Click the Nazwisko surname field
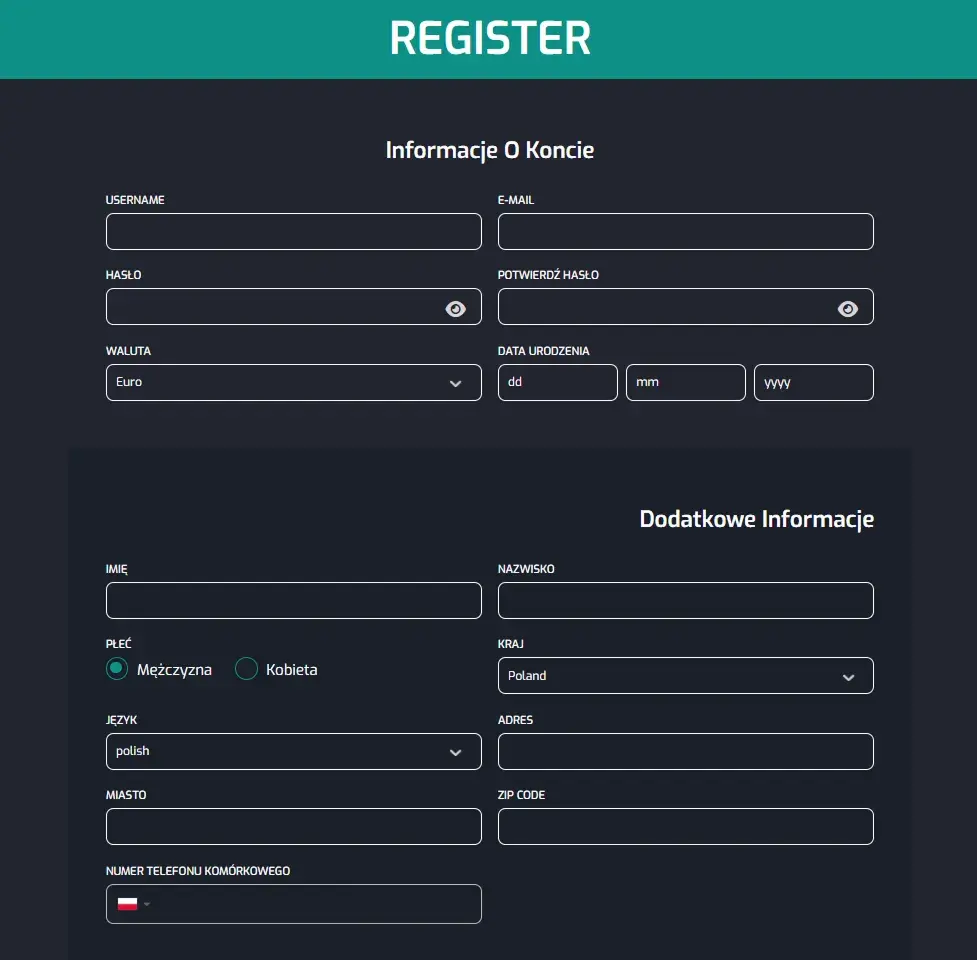Viewport: 977px width, 960px height. click(685, 601)
